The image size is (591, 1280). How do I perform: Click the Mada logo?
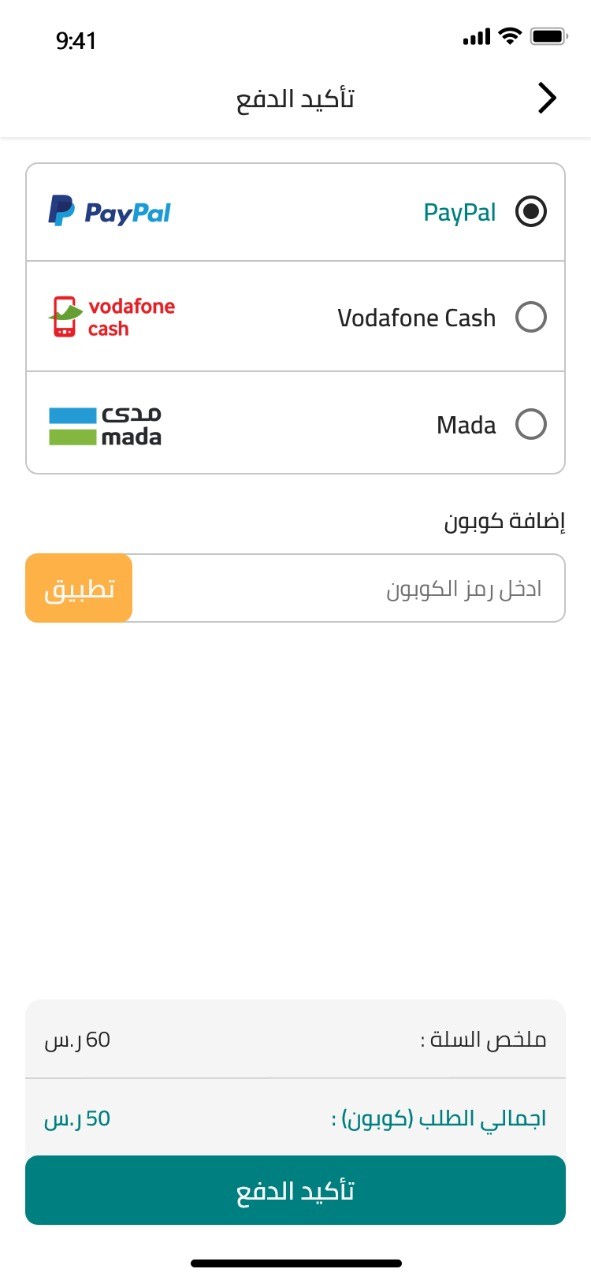pos(105,425)
